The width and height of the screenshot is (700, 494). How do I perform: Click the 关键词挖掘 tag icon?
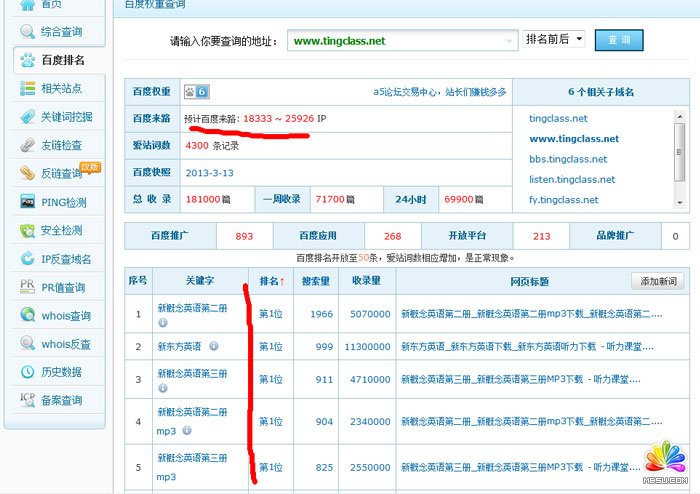click(x=27, y=117)
